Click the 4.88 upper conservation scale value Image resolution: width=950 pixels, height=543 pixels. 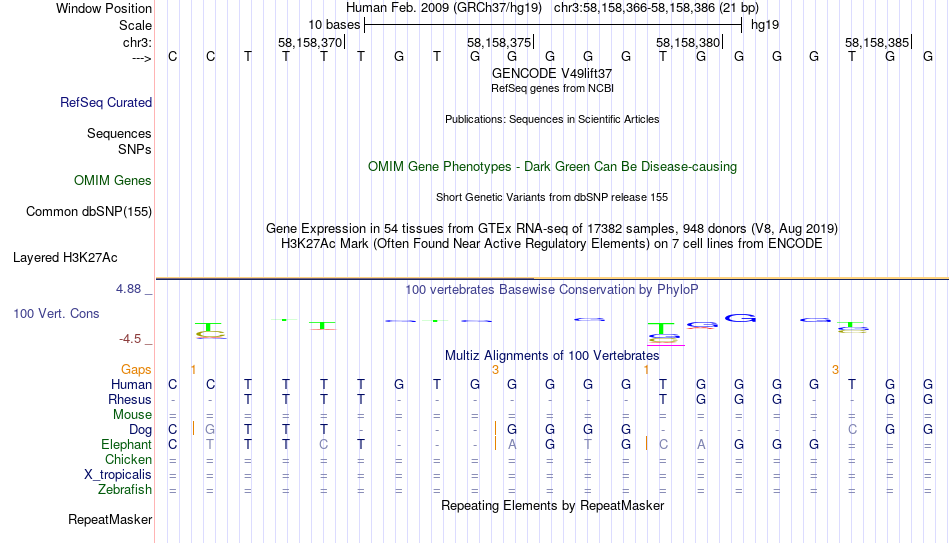(128, 289)
